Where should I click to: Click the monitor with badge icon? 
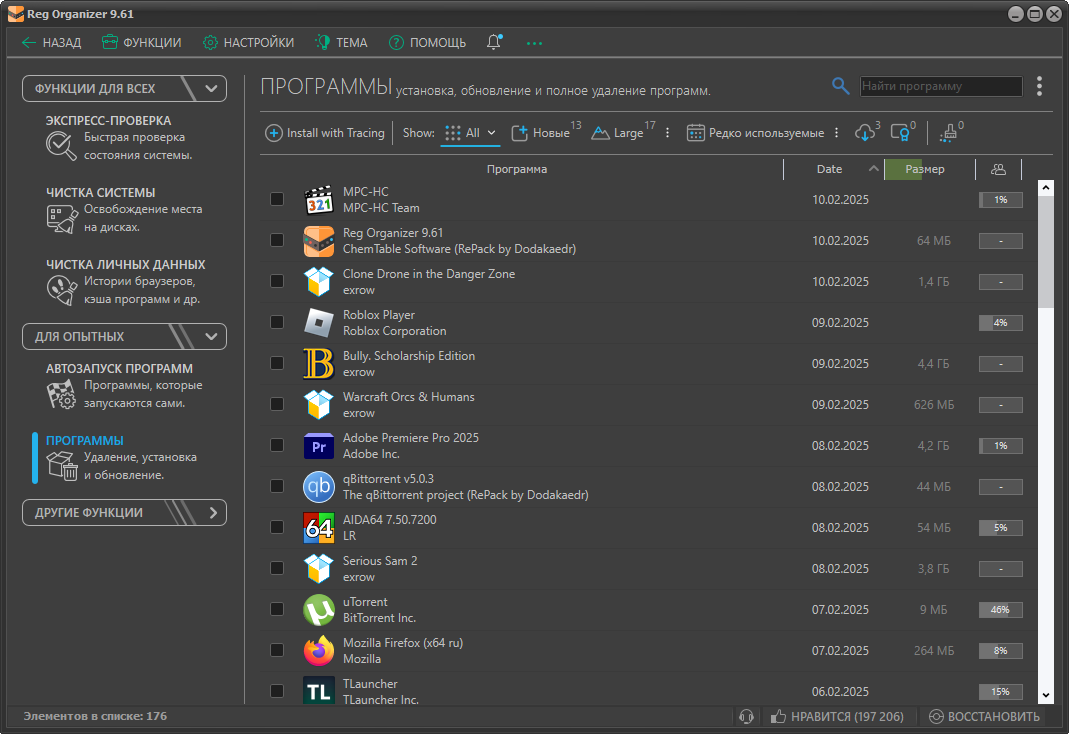coord(901,132)
